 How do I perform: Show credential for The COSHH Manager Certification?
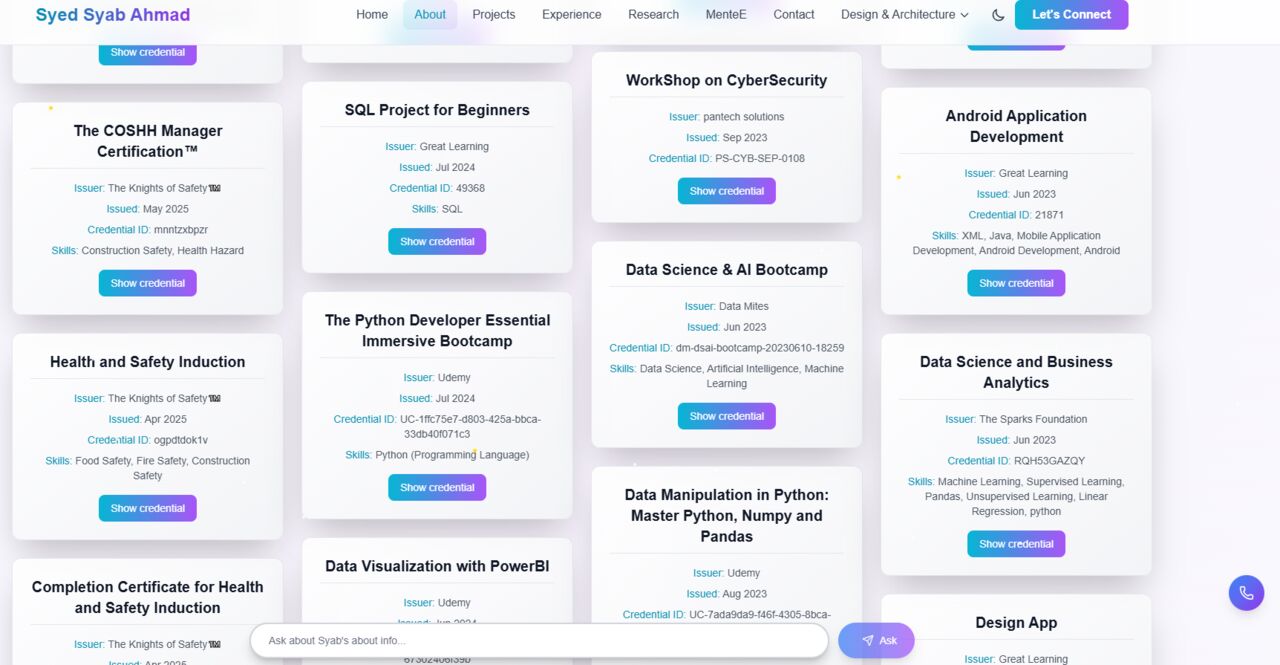[147, 283]
